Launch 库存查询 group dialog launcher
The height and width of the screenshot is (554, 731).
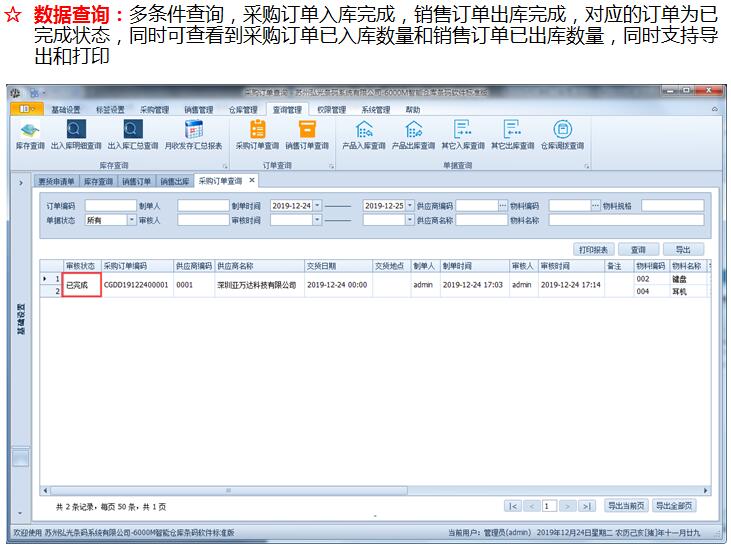coord(225,166)
